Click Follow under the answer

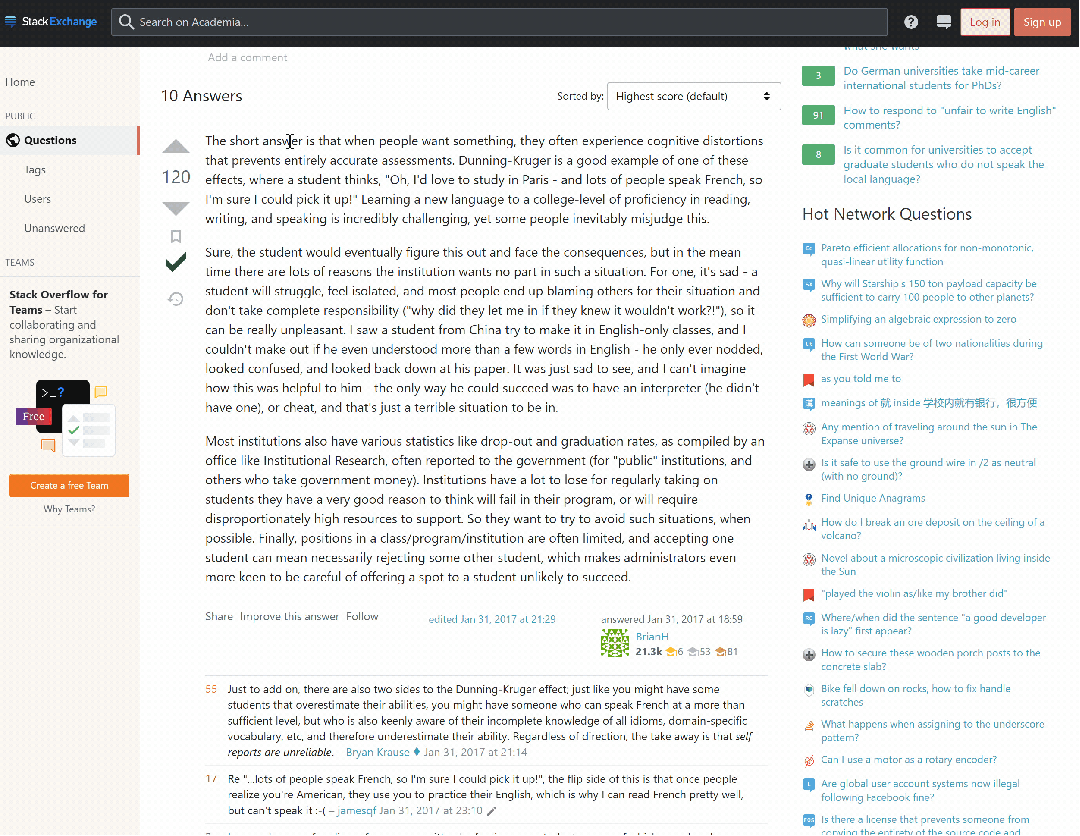pyautogui.click(x=362, y=616)
